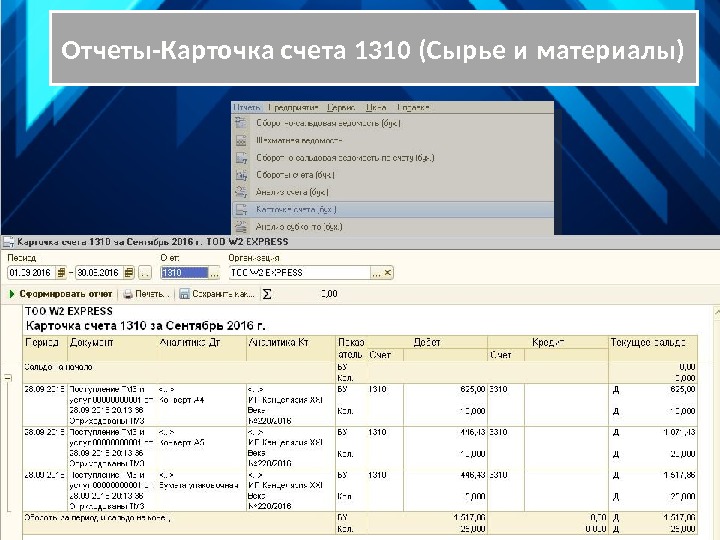Open calendar for period start date

(61, 273)
